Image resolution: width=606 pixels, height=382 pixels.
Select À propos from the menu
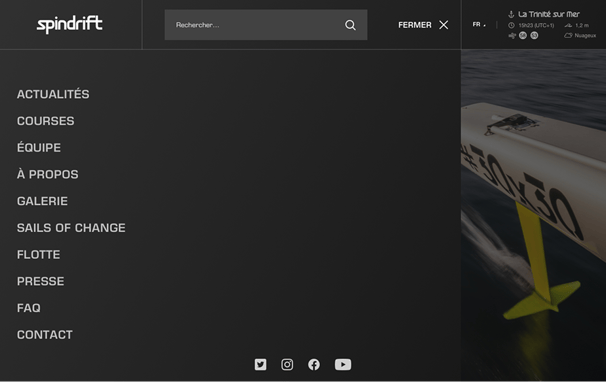click(x=48, y=174)
